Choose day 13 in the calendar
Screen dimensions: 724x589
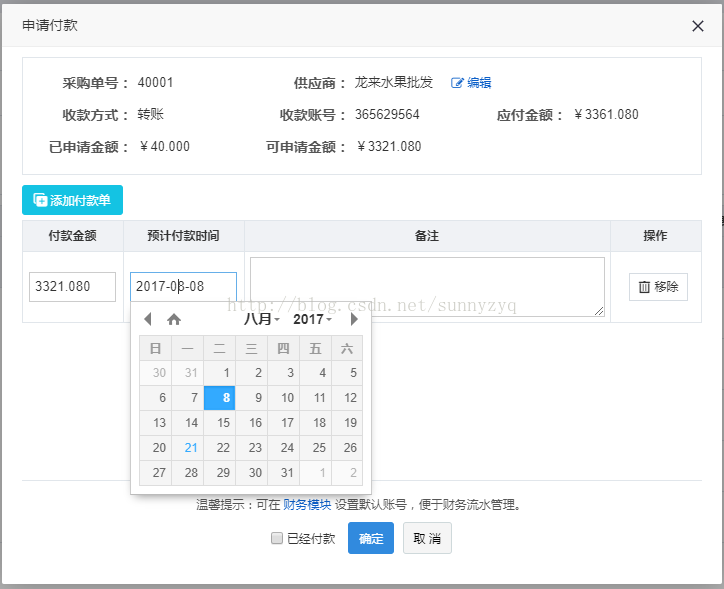(x=156, y=422)
